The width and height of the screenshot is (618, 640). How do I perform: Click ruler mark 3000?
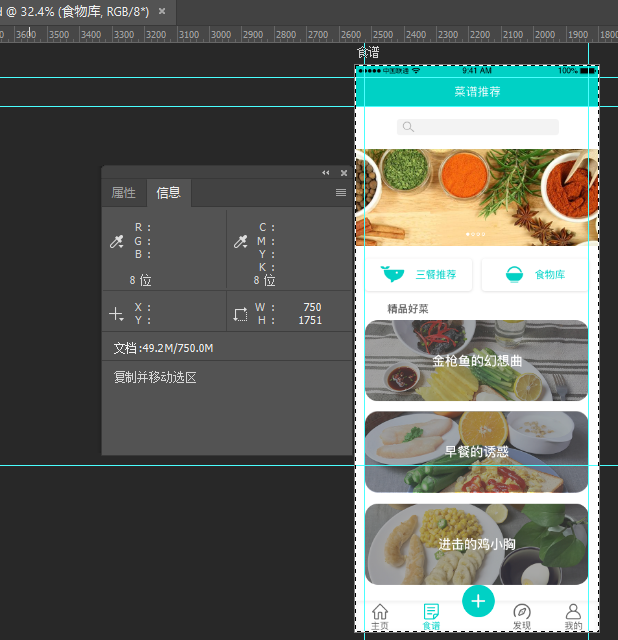[221, 35]
